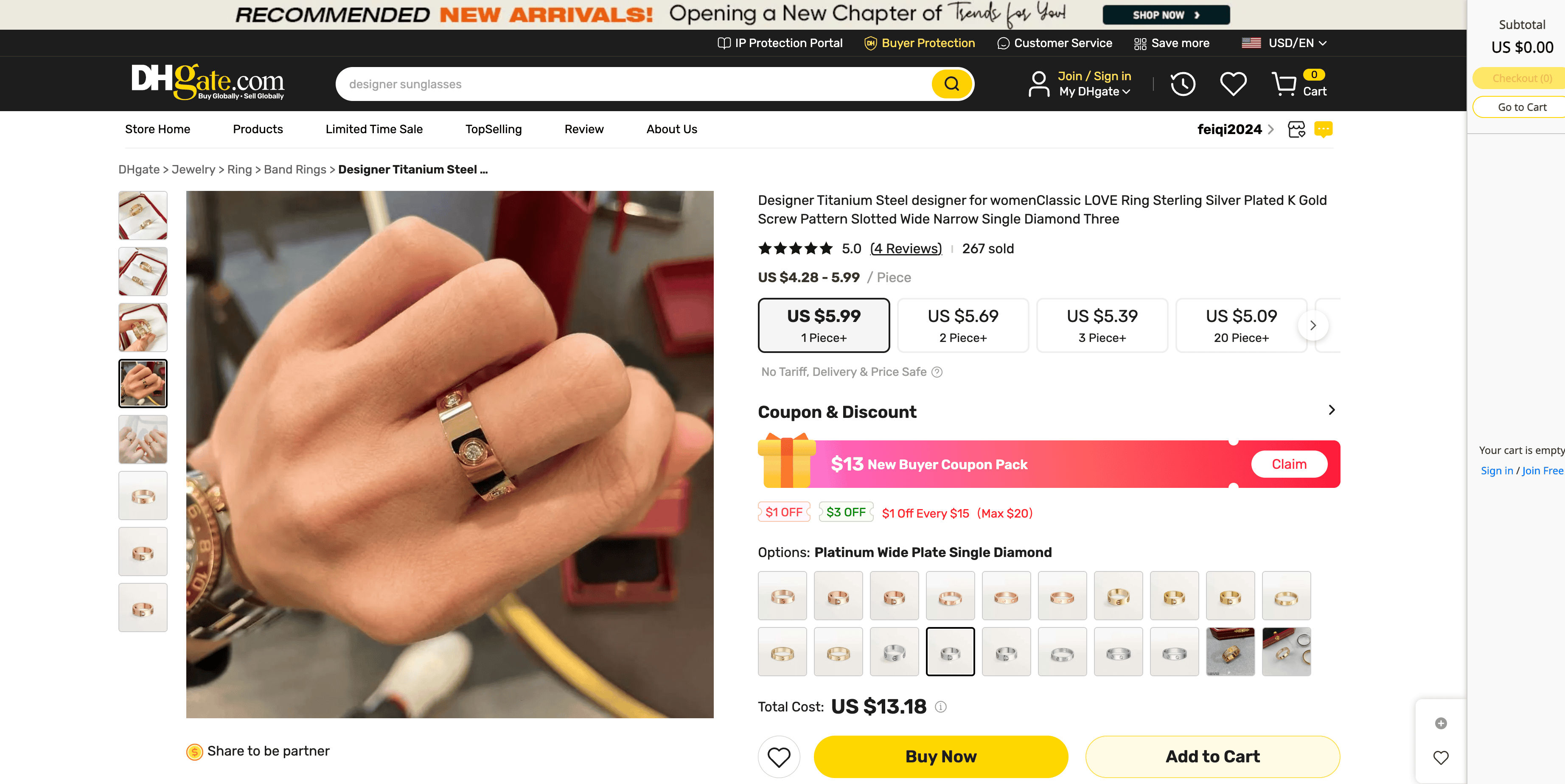Go to the Limited Time Sale tab

point(373,129)
